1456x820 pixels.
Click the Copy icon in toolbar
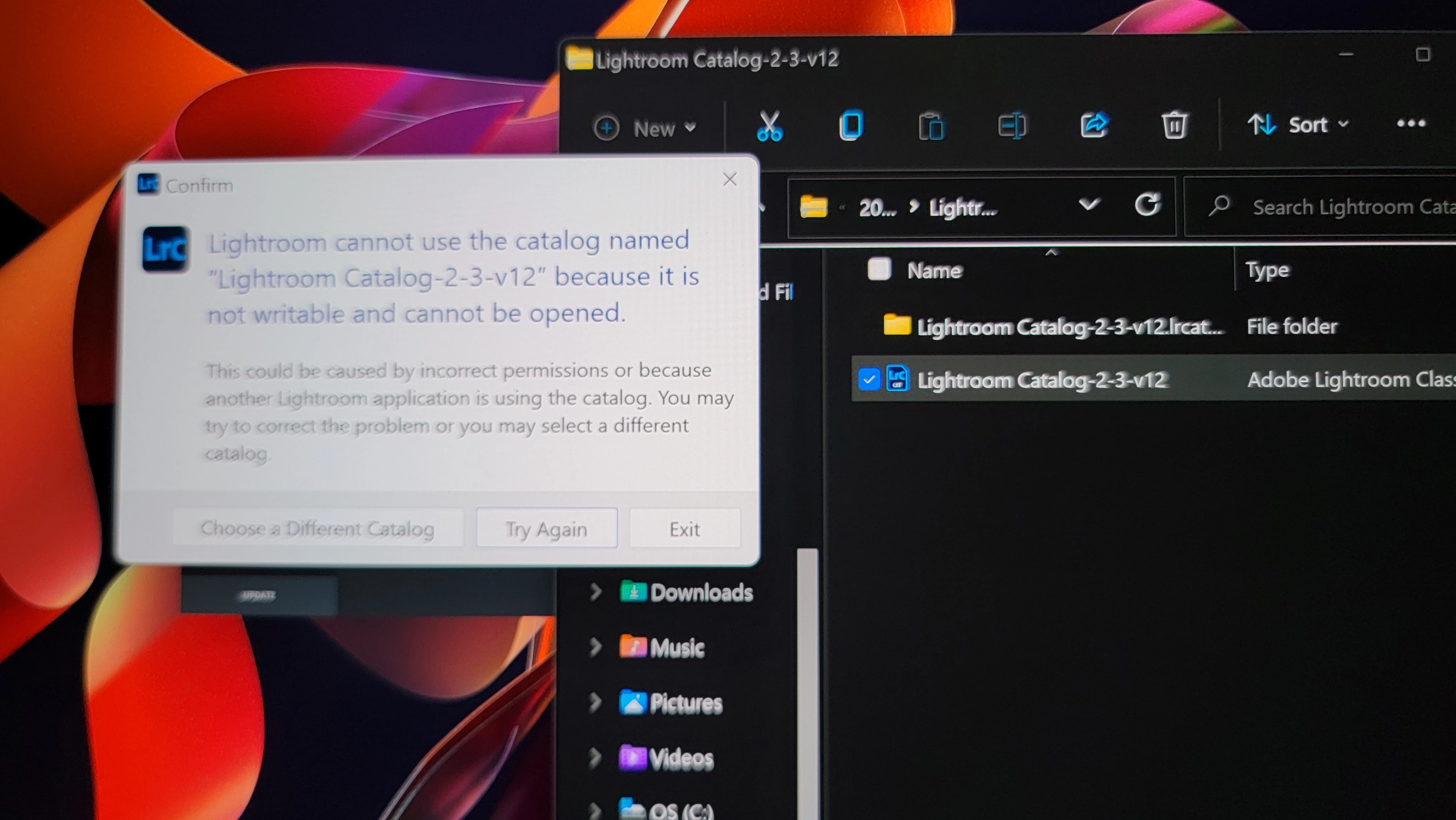point(851,126)
